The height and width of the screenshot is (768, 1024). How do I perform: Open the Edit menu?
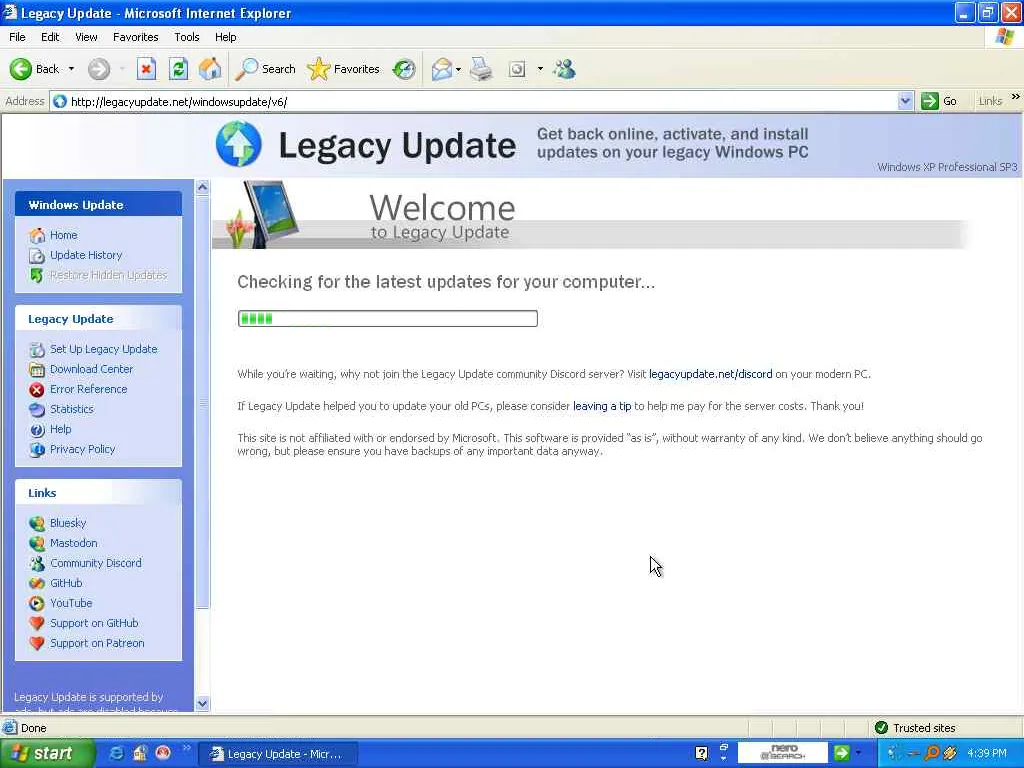[x=50, y=37]
